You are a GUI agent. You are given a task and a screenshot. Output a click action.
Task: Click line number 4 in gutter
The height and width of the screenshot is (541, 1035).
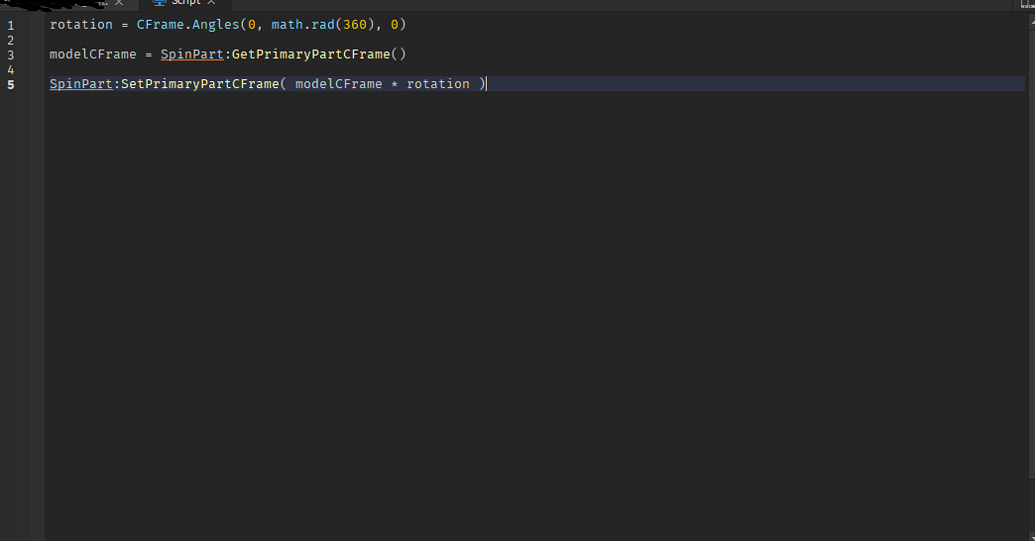11,69
